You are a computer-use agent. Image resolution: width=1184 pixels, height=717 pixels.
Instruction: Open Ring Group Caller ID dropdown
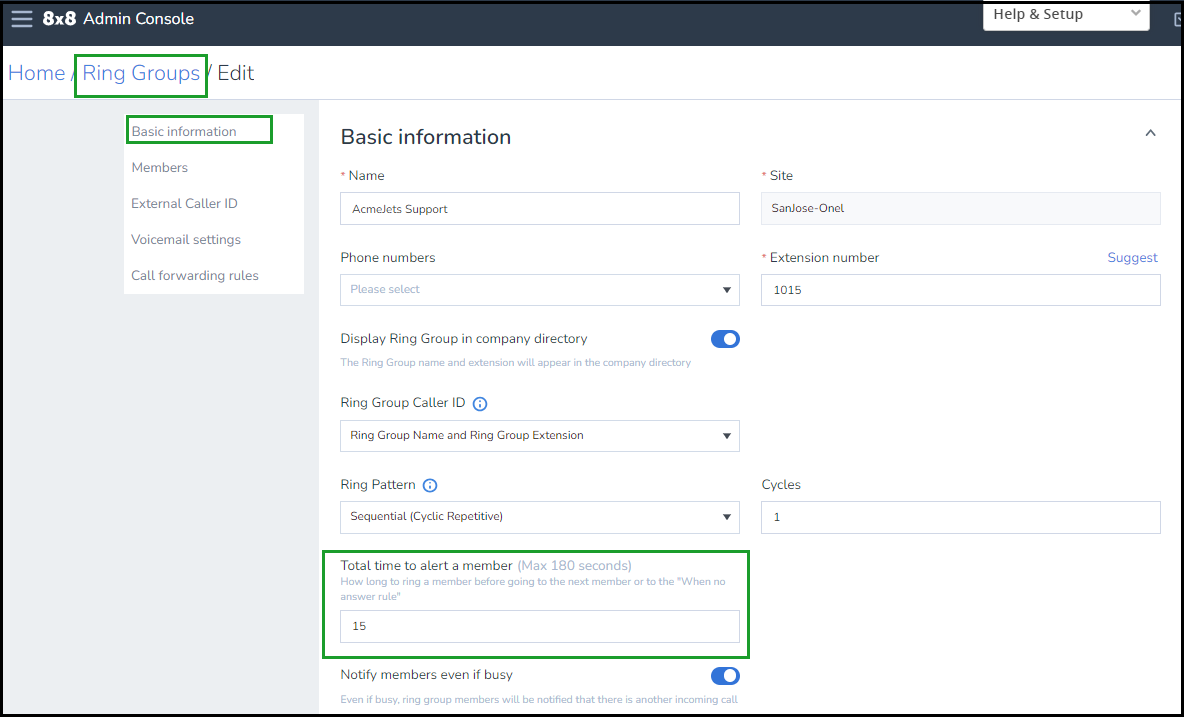[x=540, y=435]
